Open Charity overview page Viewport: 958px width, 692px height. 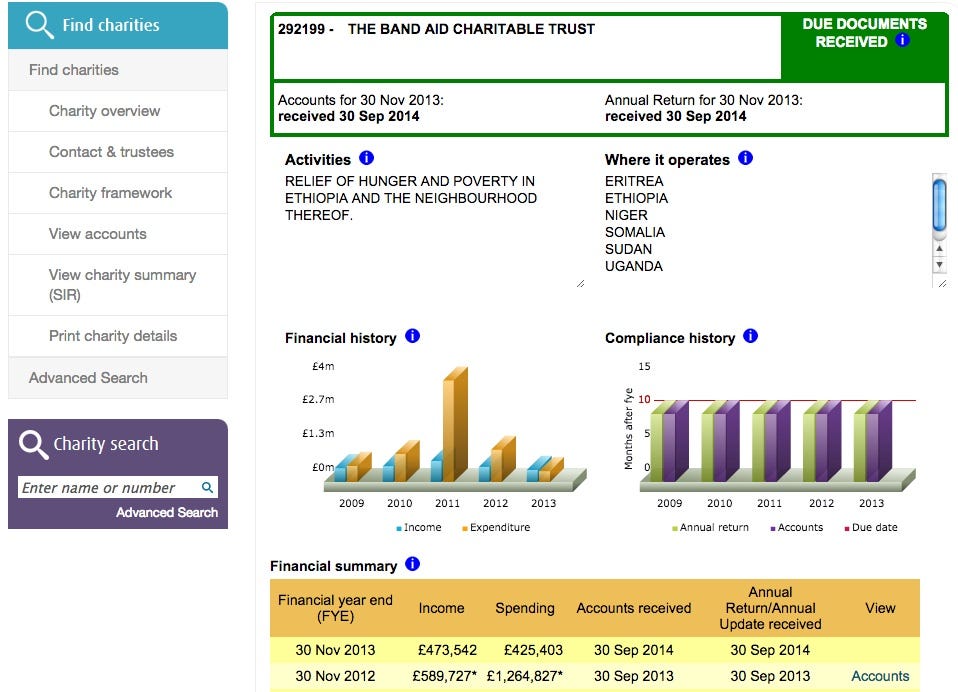118,111
